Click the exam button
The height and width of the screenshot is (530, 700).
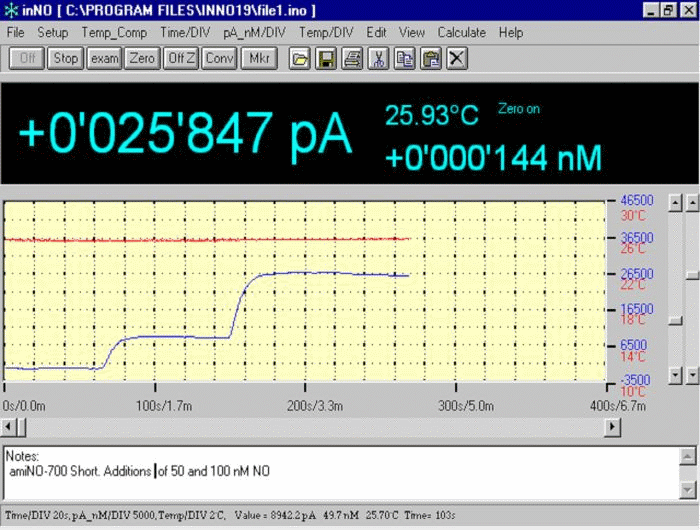[x=104, y=58]
